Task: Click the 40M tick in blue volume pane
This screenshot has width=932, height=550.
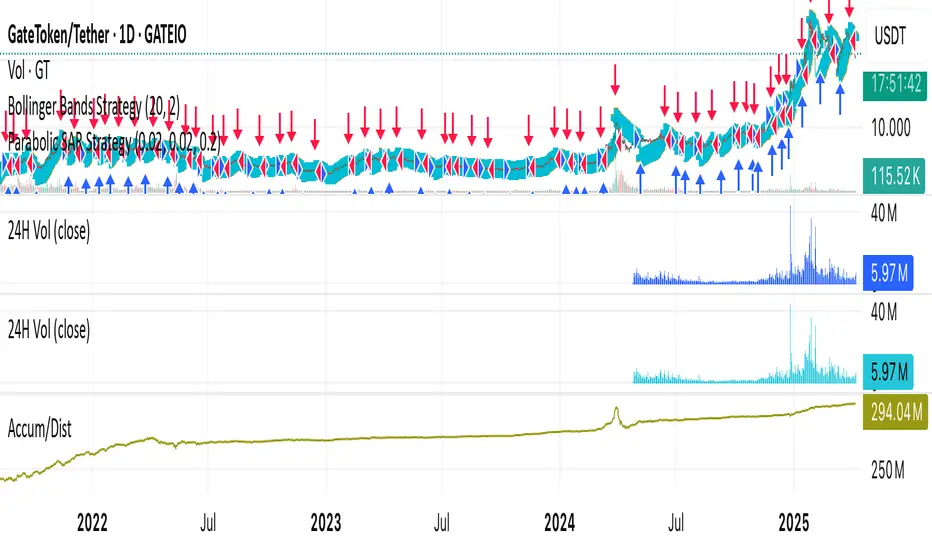Action: (x=884, y=213)
